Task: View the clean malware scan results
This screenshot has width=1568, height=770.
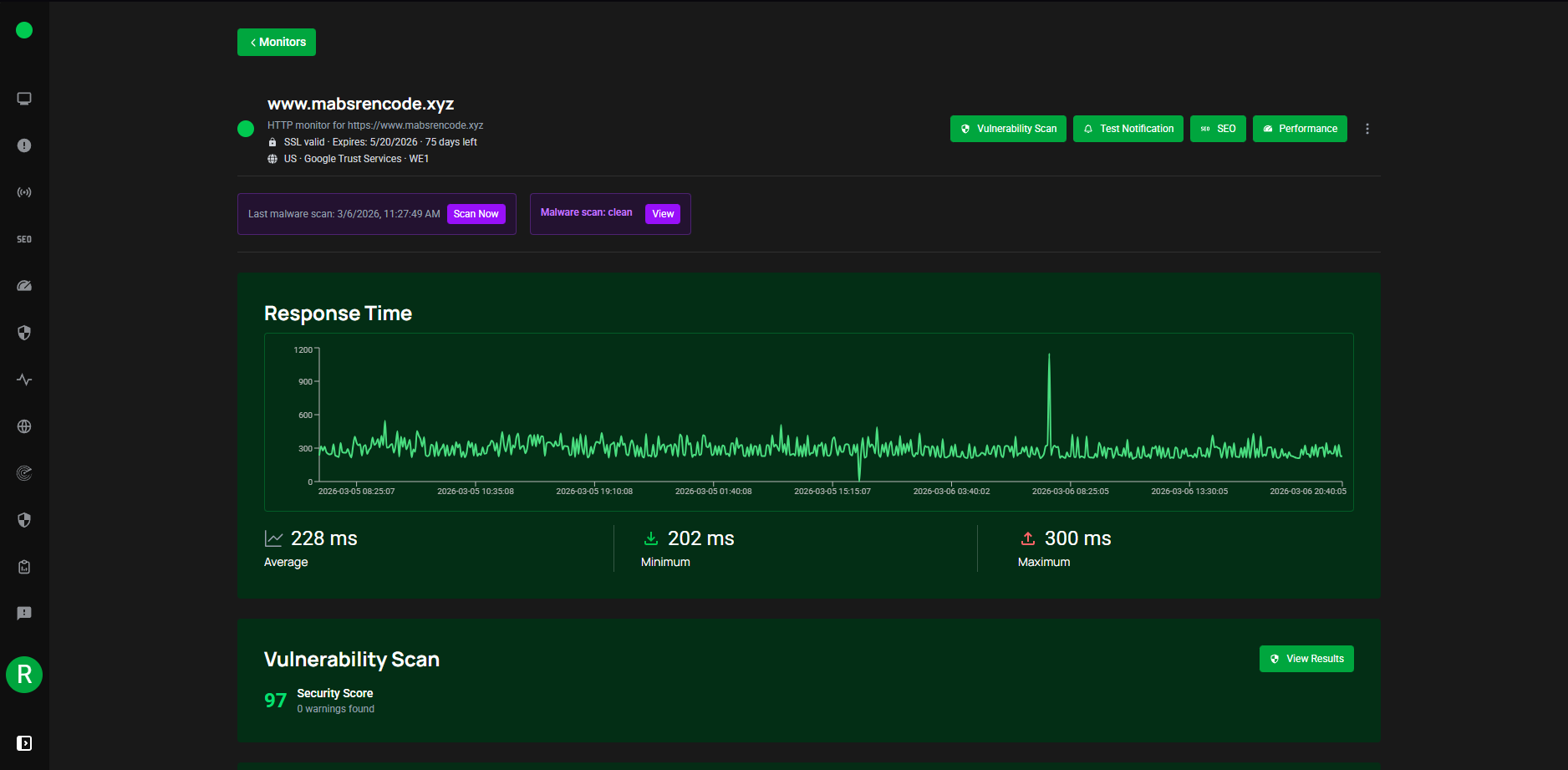Action: pyautogui.click(x=662, y=214)
